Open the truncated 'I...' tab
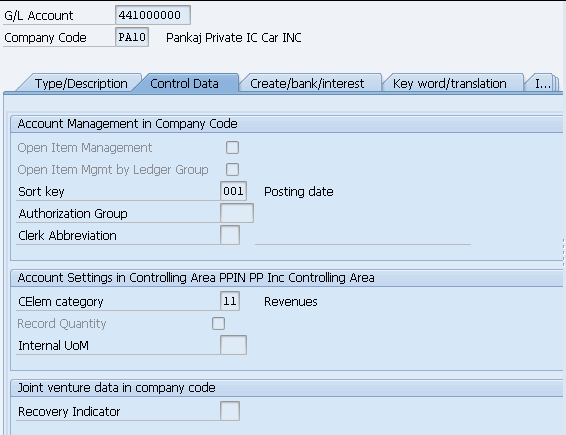The height and width of the screenshot is (435, 566). coord(542,84)
